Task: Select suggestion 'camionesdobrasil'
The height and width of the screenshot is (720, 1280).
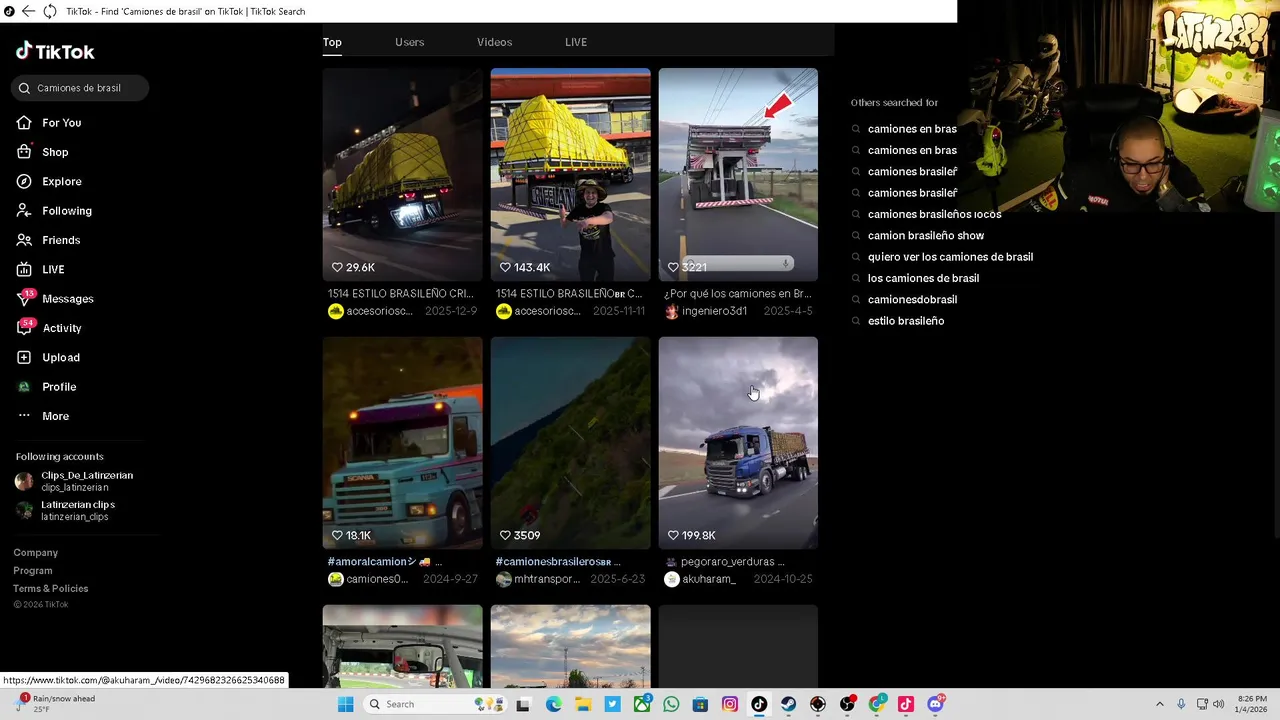Action: pyautogui.click(x=912, y=299)
